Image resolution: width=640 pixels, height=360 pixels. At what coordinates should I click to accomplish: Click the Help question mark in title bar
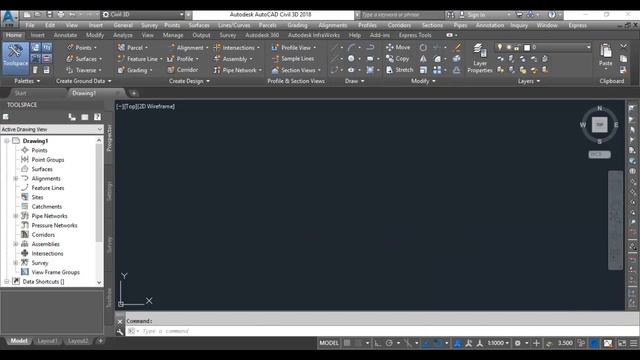click(x=552, y=15)
